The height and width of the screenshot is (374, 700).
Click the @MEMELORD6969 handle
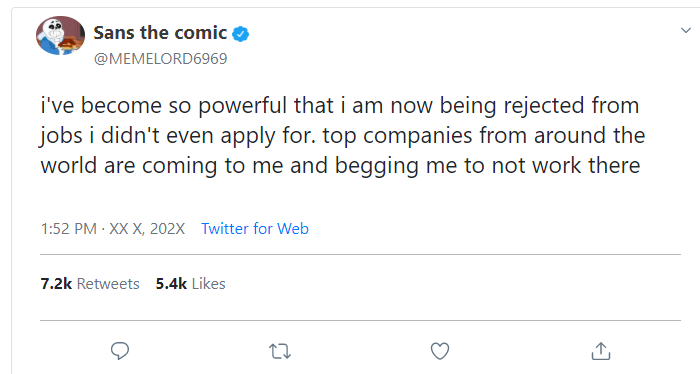(x=161, y=58)
